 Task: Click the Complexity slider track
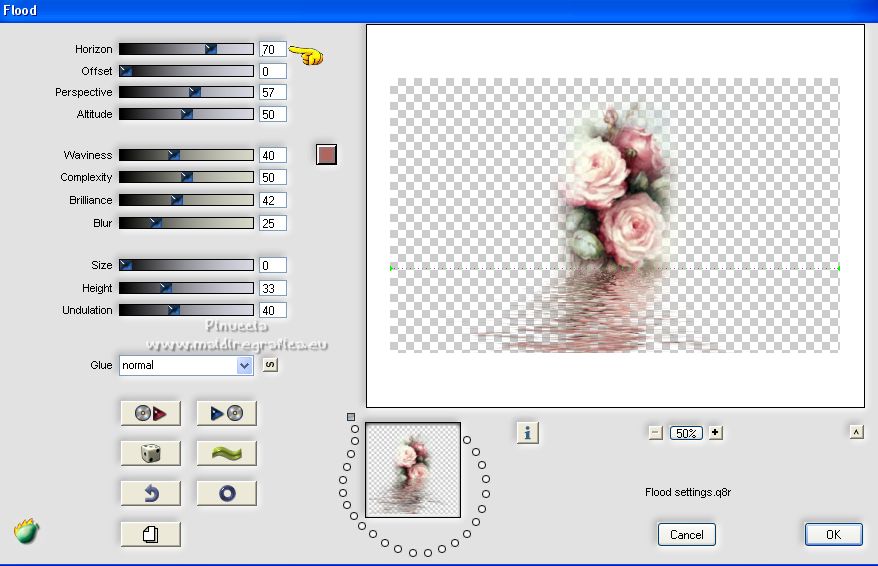[x=186, y=177]
